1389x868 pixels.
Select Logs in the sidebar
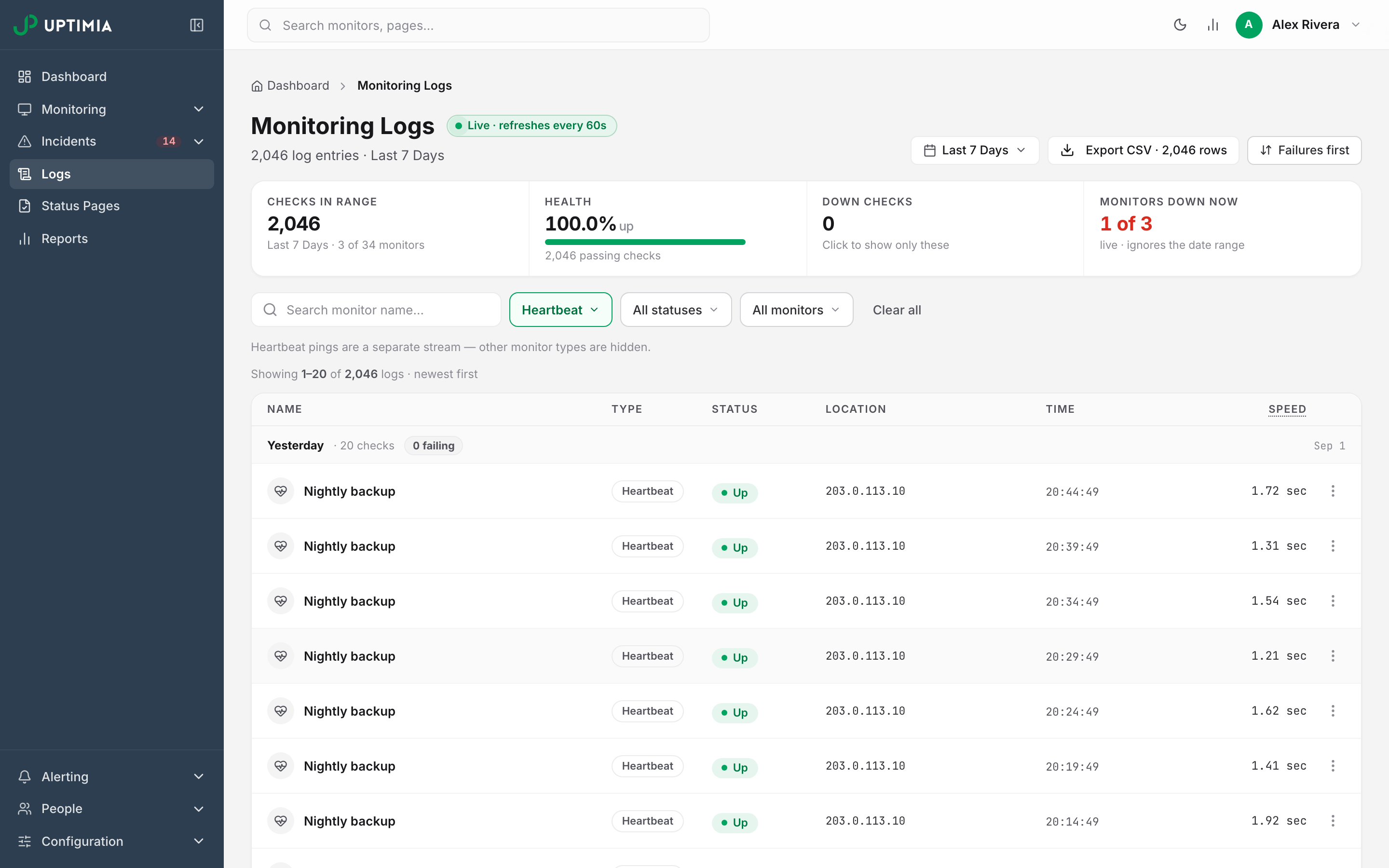(112, 174)
